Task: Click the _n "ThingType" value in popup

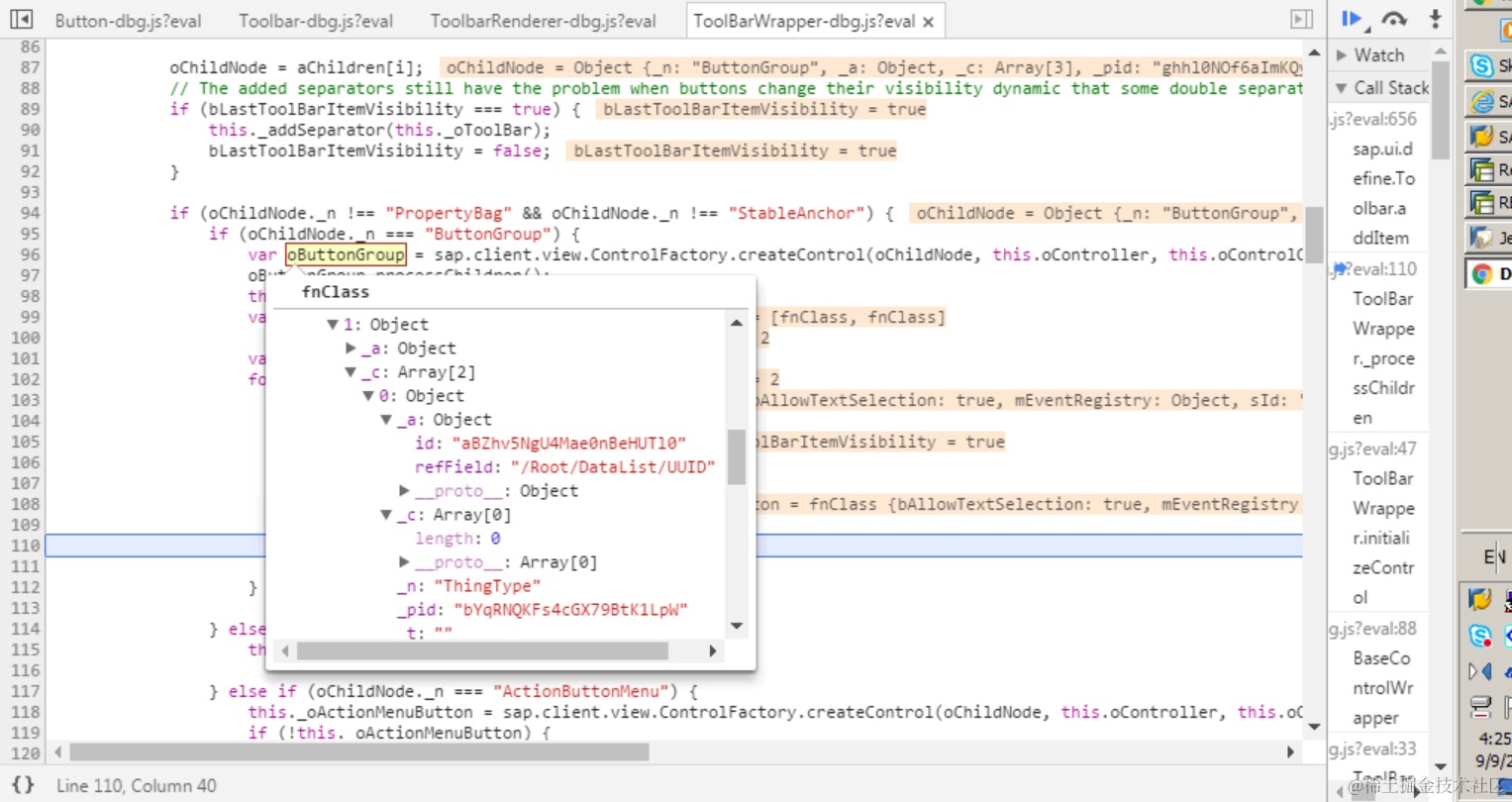Action: coord(487,586)
